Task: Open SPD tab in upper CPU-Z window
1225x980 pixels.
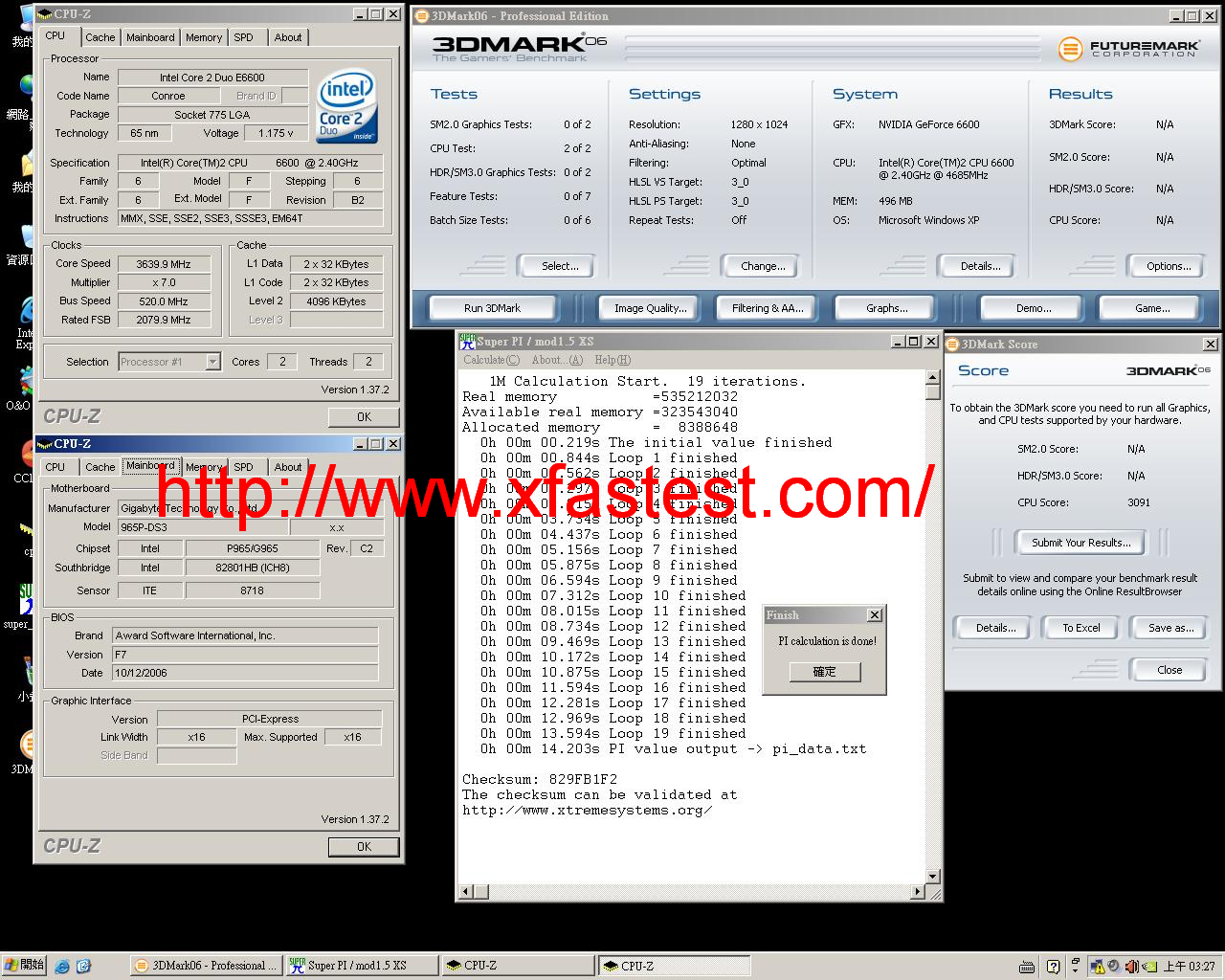Action: point(244,37)
